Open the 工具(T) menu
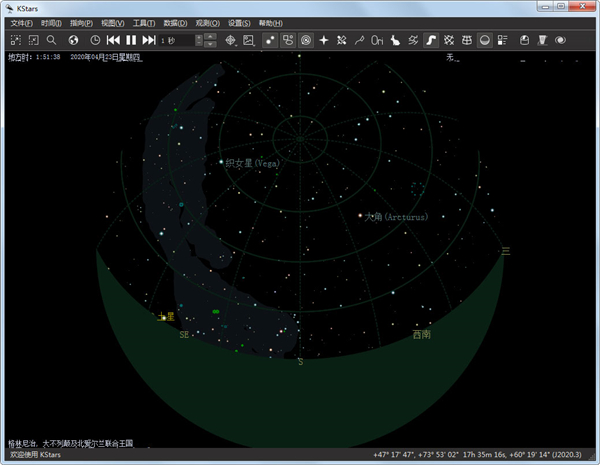600x465 pixels. point(144,22)
